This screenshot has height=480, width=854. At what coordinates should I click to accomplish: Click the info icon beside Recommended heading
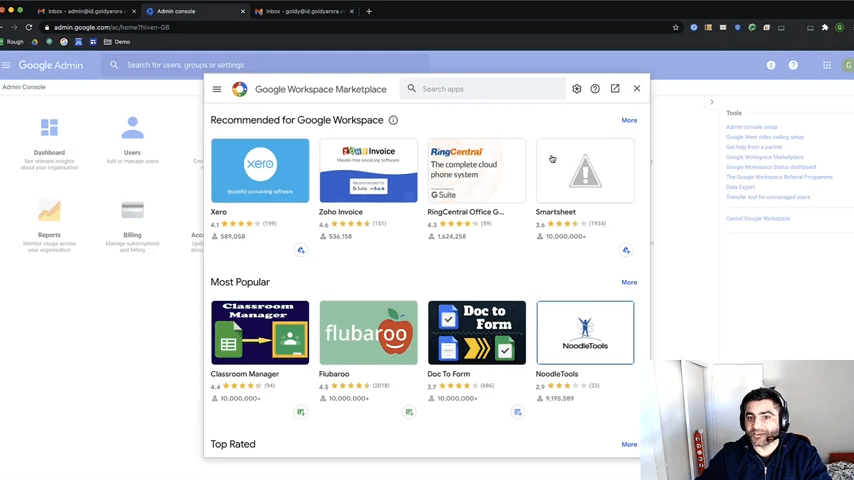tap(393, 120)
